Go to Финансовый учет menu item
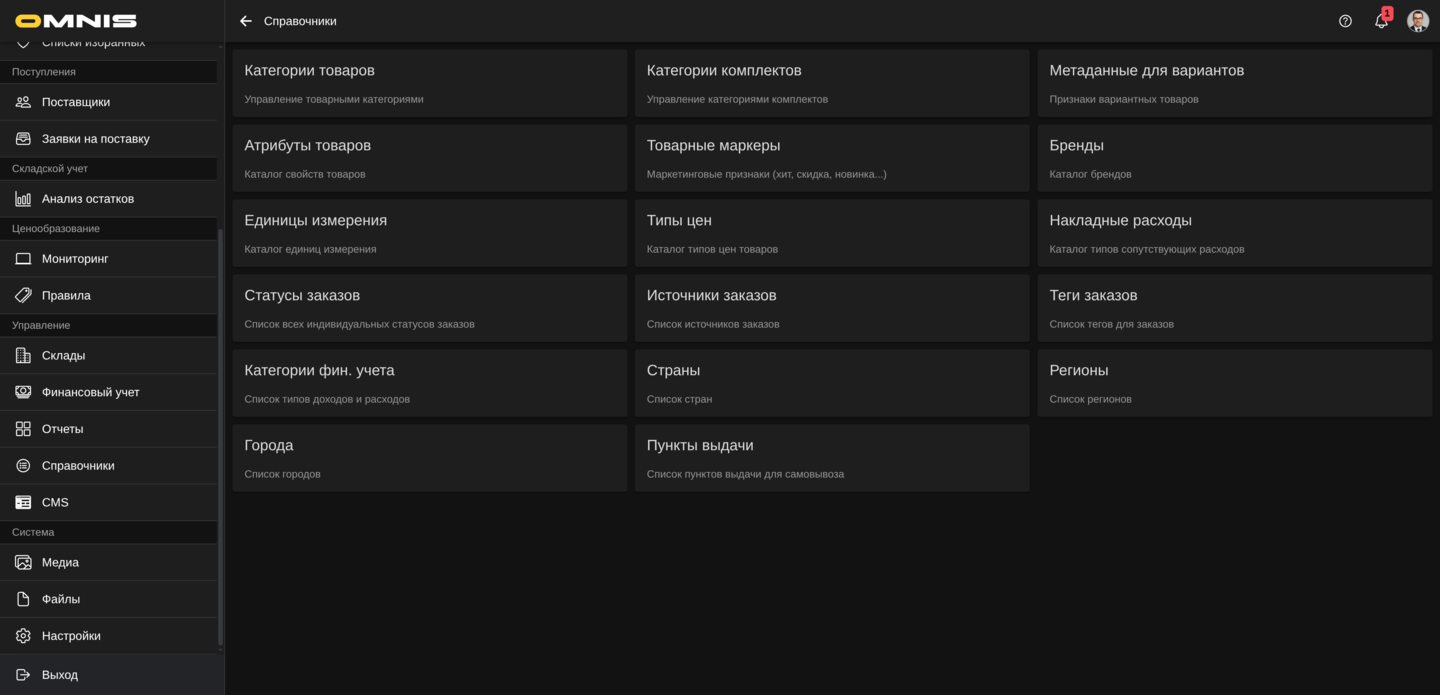Viewport: 1440px width, 695px height. [90, 392]
